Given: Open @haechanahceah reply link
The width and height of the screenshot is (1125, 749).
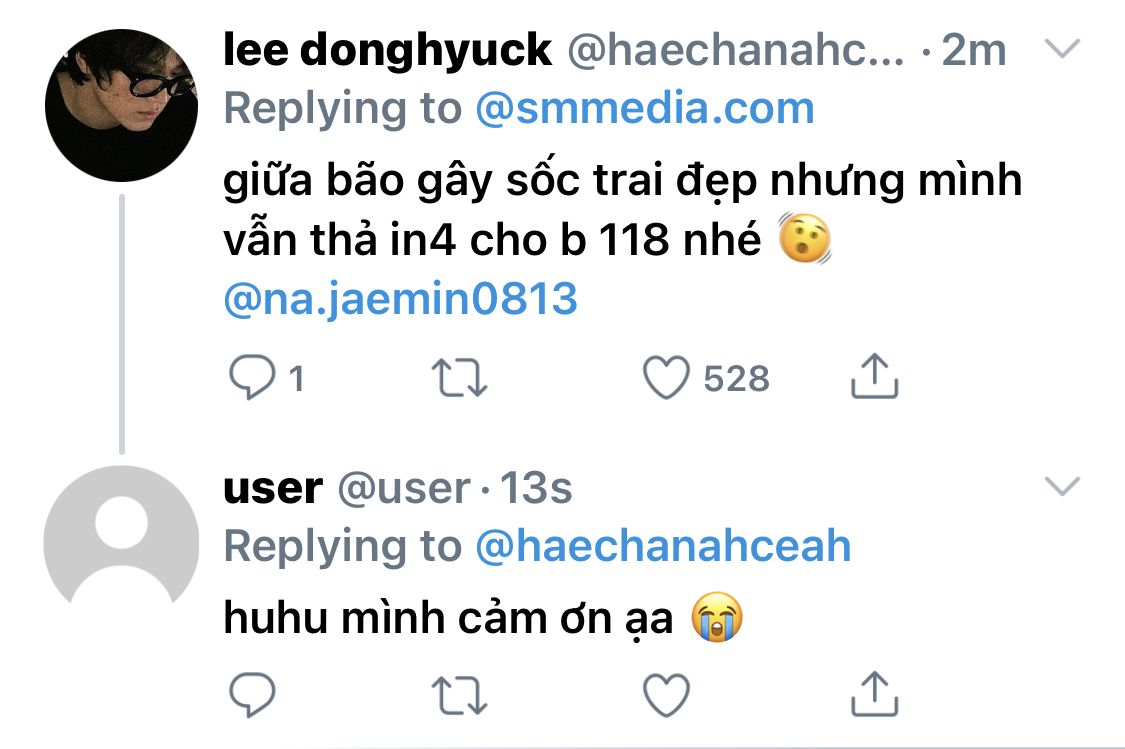Looking at the screenshot, I should [663, 546].
